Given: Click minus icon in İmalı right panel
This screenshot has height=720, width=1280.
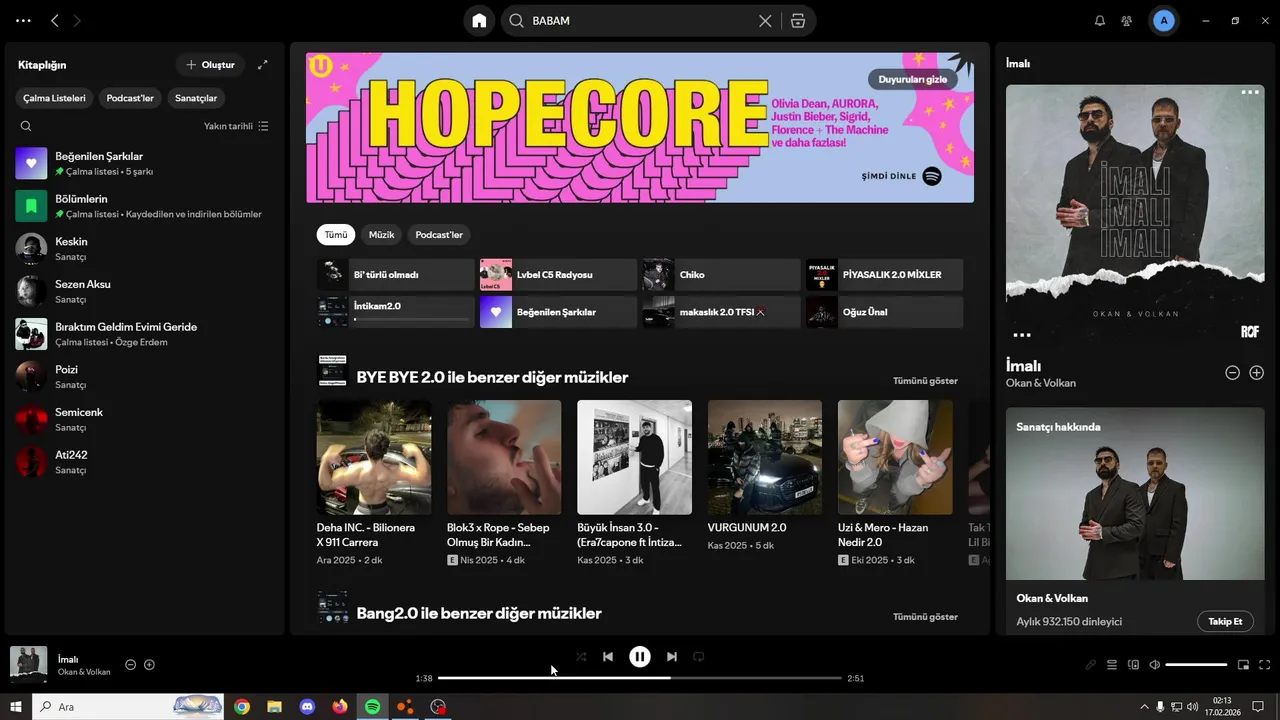Looking at the screenshot, I should pyautogui.click(x=1233, y=373).
